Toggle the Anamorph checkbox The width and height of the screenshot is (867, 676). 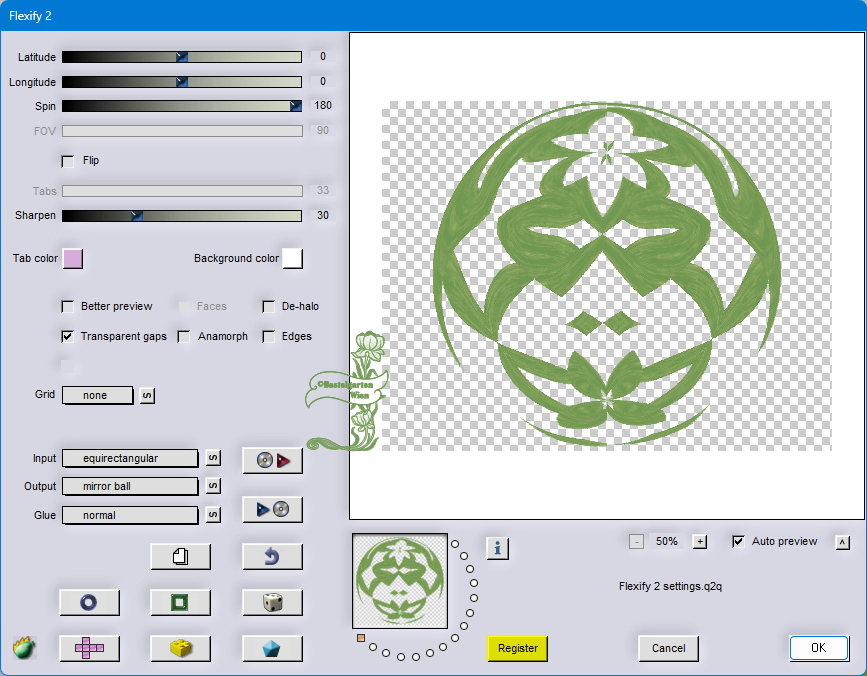click(x=184, y=337)
